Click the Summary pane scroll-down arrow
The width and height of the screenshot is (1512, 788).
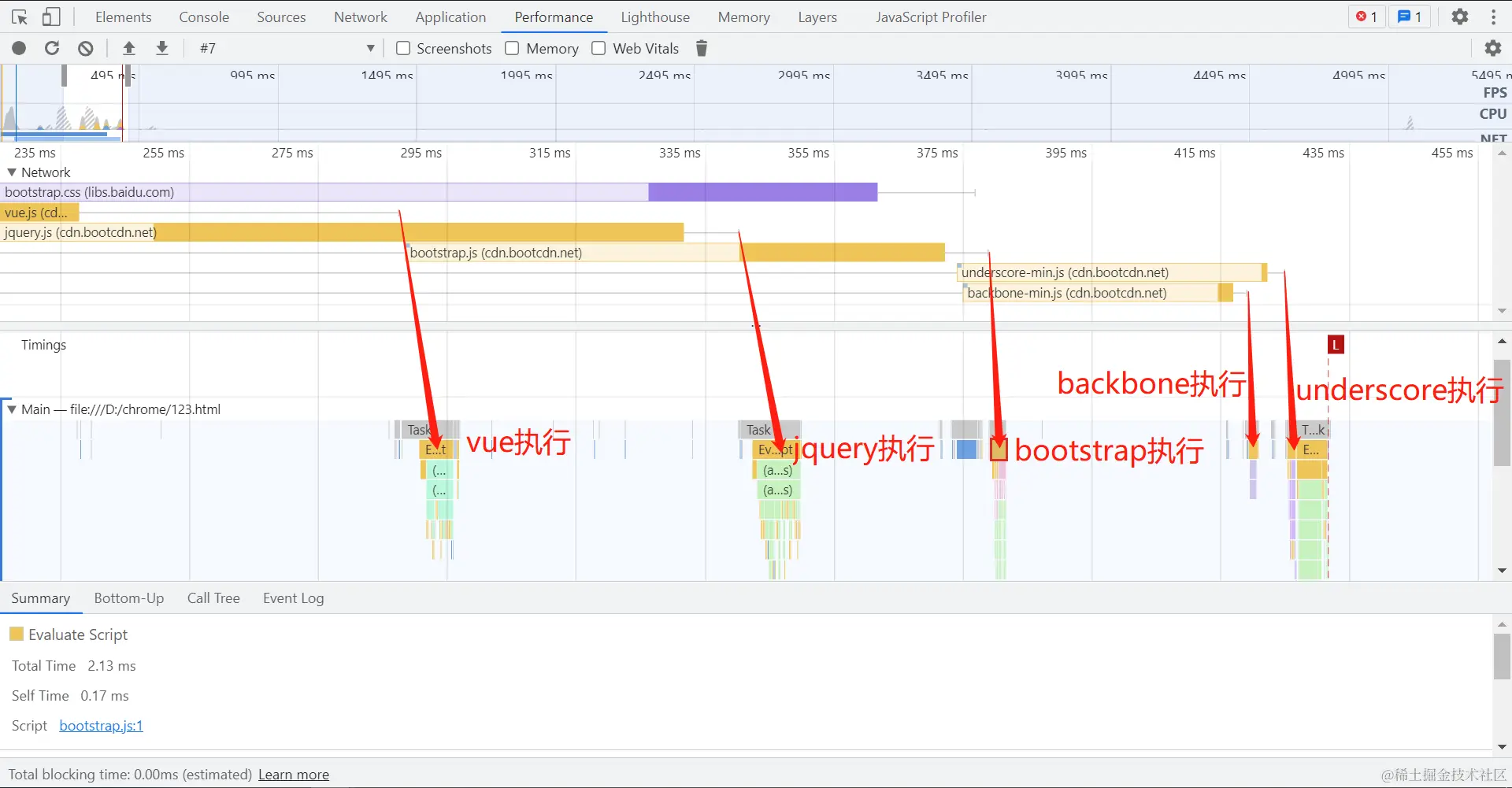(1502, 746)
